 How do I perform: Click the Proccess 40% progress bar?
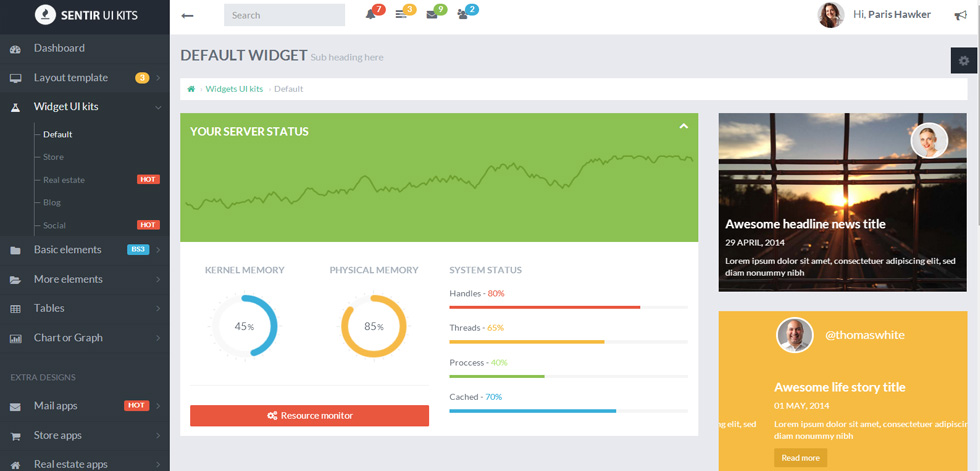(568, 376)
